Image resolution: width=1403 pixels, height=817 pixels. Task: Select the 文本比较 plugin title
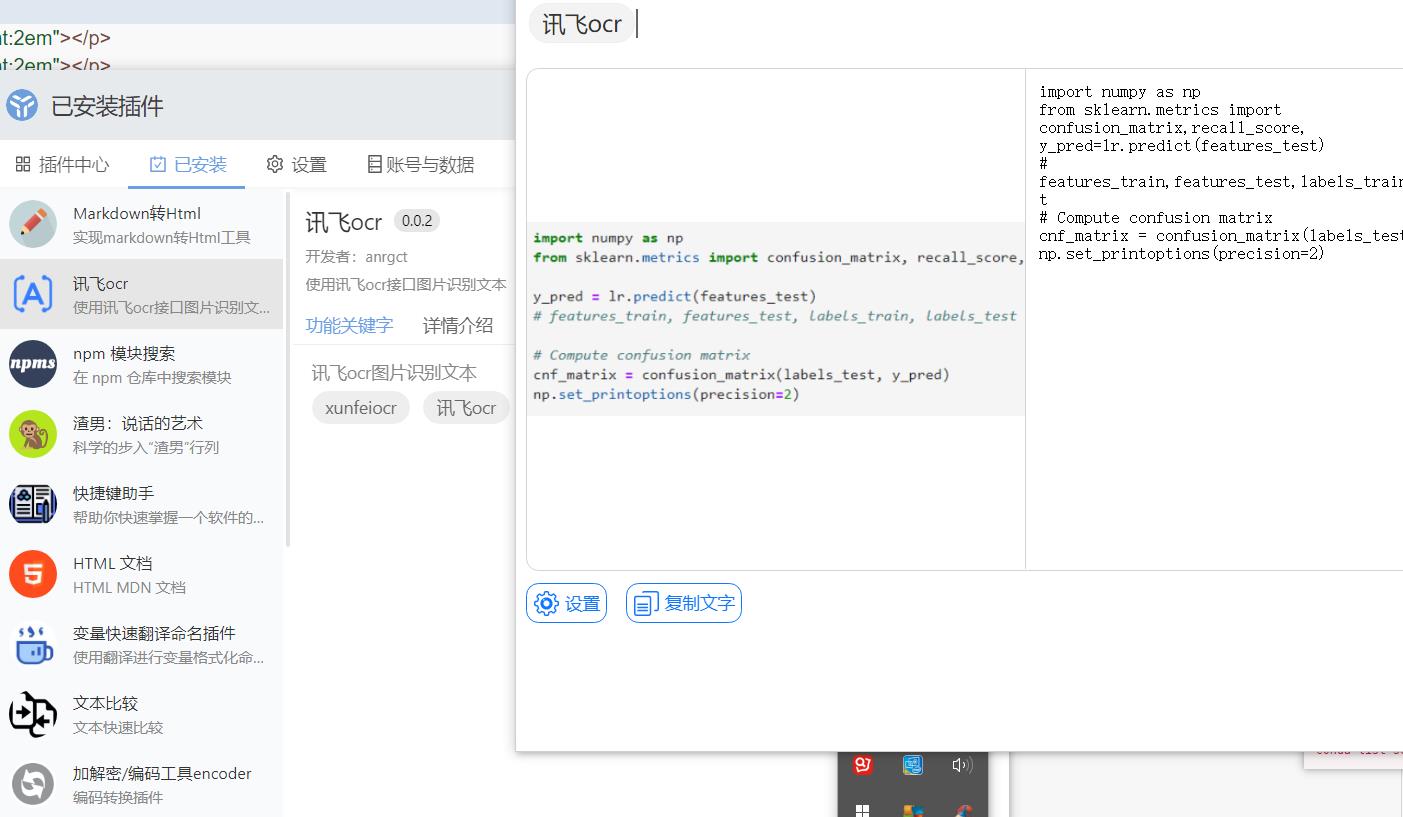[x=105, y=703]
